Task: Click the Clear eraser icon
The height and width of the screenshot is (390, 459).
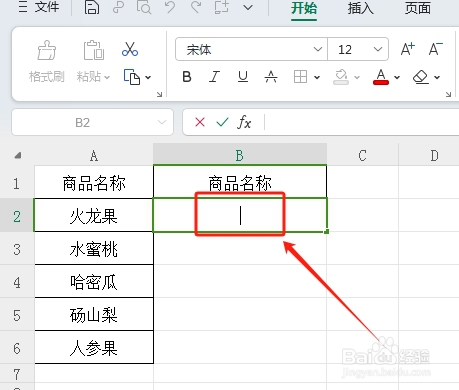Action: point(421,77)
